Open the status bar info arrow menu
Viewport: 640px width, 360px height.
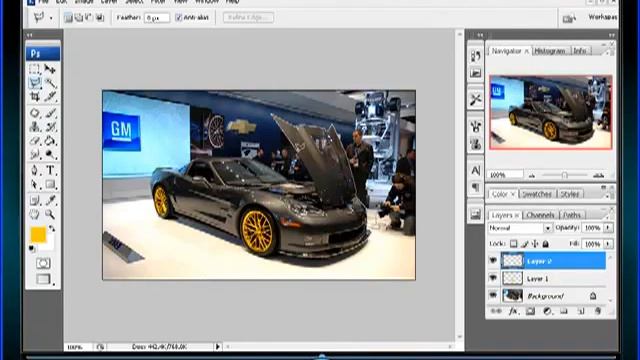(218, 347)
